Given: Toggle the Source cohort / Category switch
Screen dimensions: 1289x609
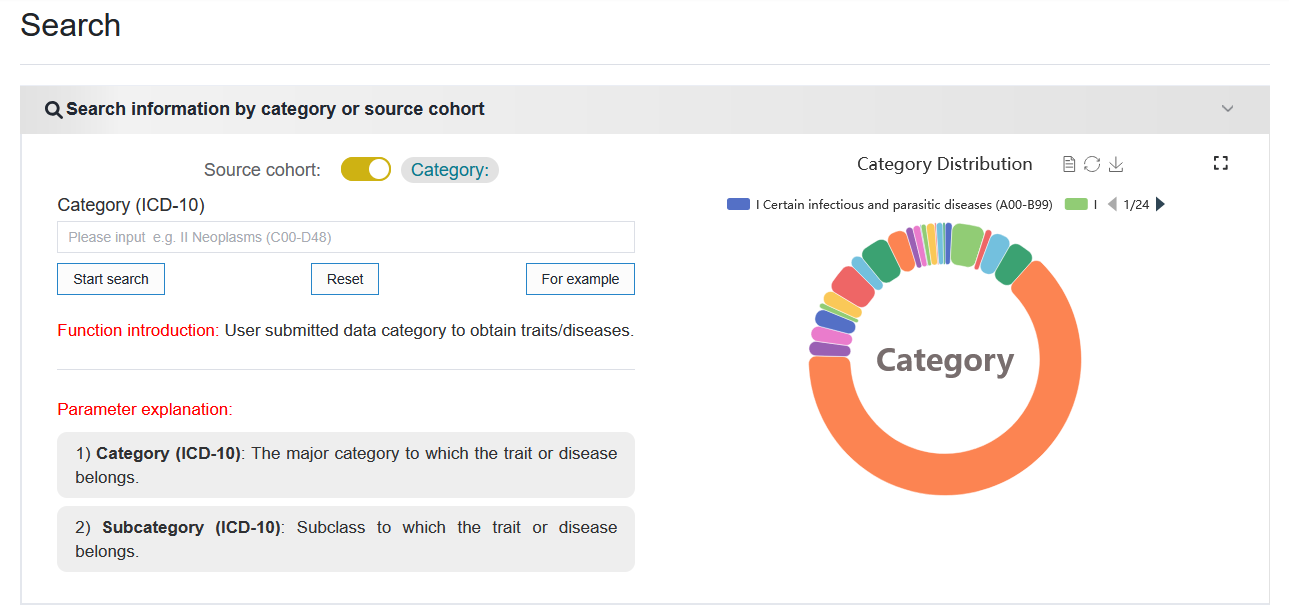Looking at the screenshot, I should point(366,169).
